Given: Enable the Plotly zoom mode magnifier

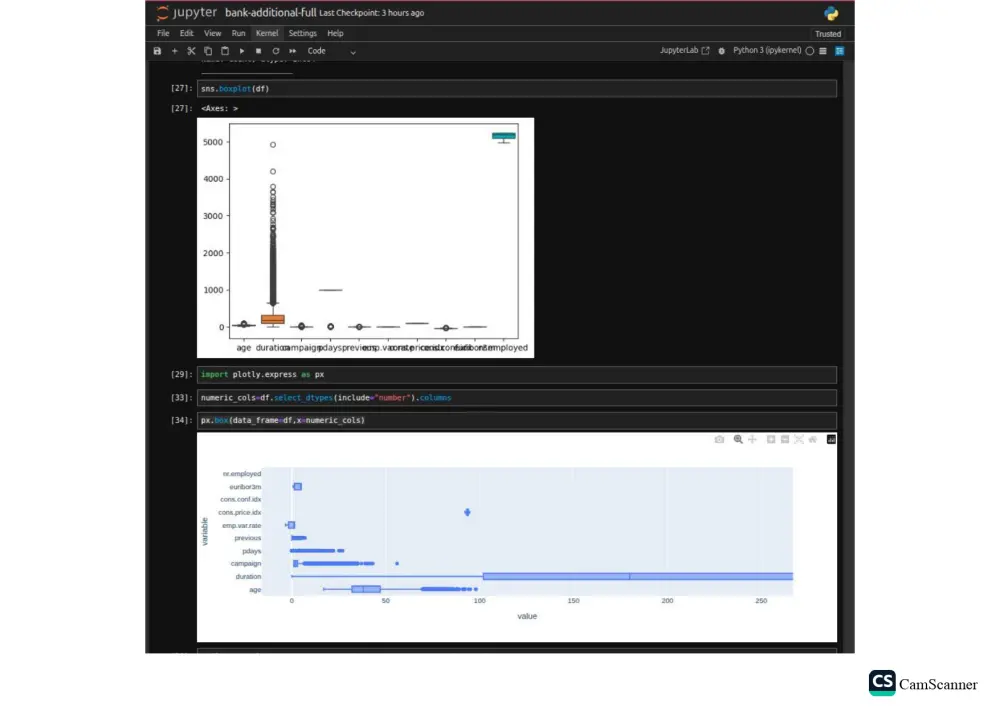Looking at the screenshot, I should 737,438.
